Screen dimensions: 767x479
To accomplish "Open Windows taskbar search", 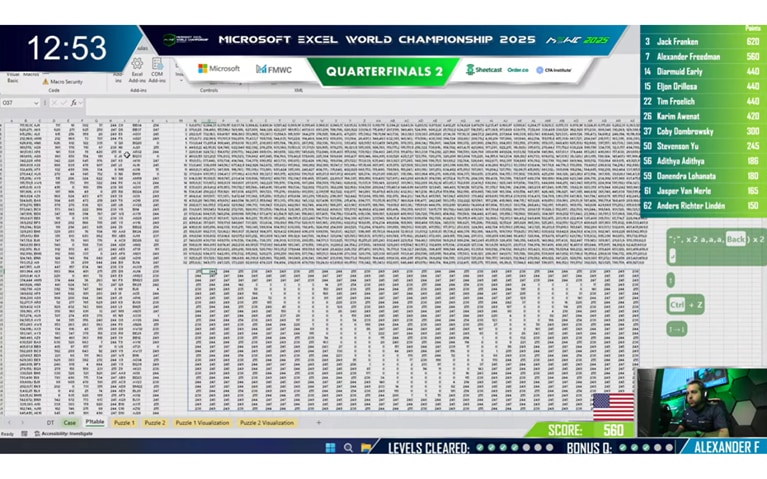I will click(x=348, y=447).
